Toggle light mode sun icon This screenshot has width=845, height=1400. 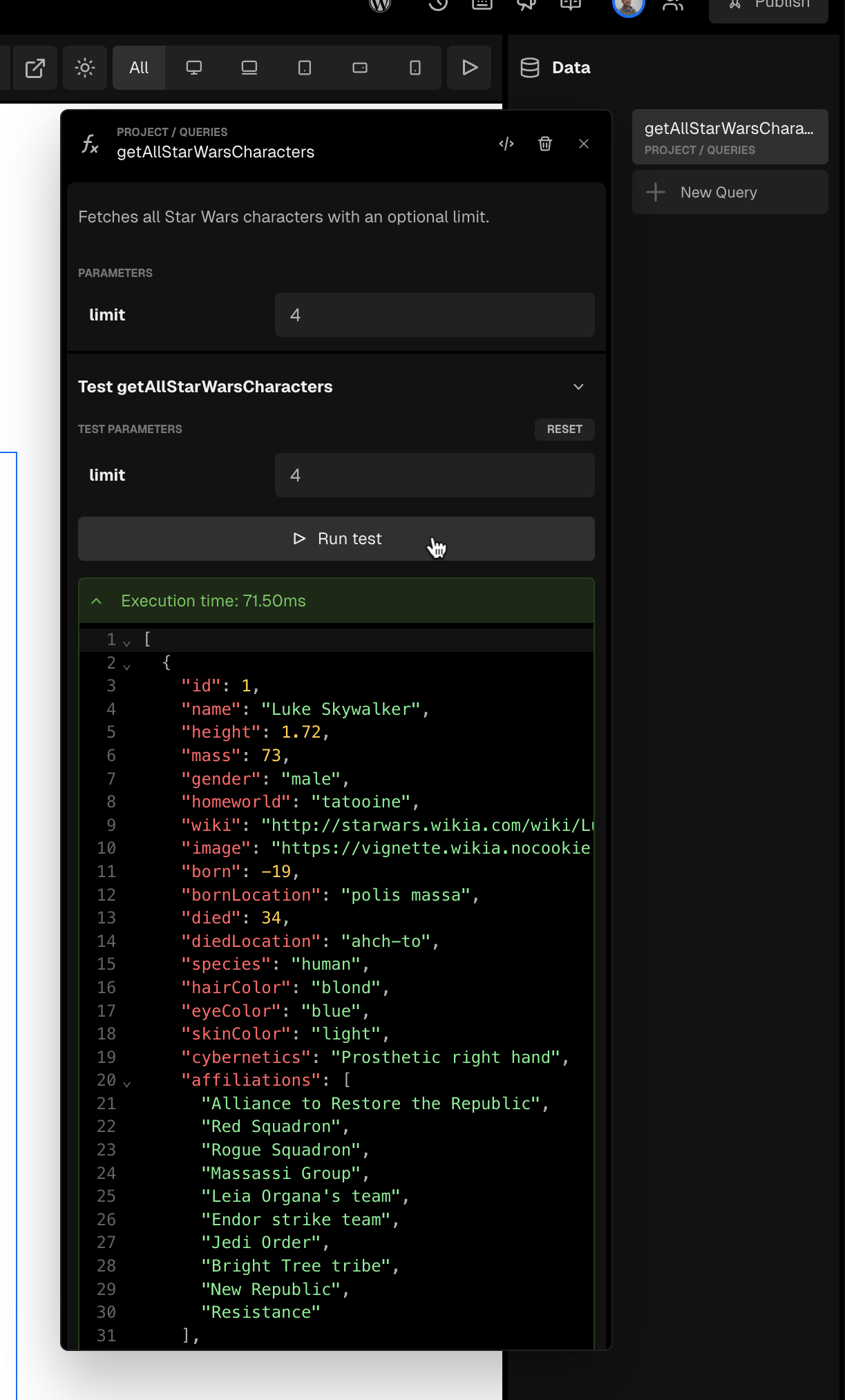85,68
